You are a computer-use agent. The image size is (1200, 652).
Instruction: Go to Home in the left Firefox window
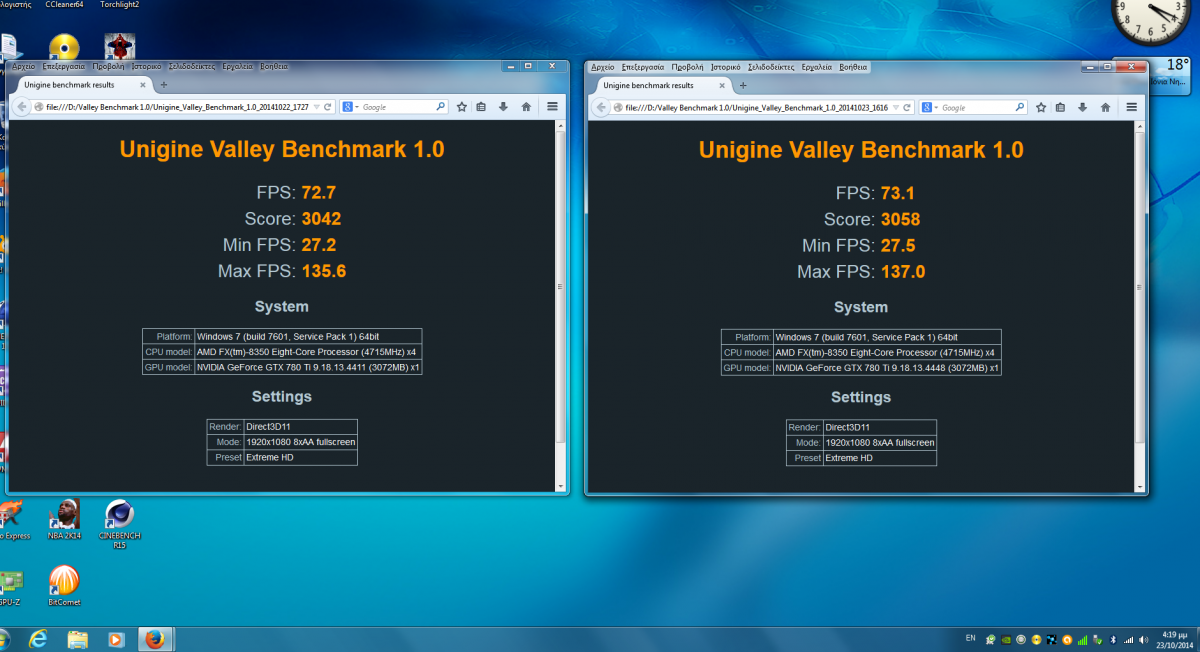click(526, 107)
